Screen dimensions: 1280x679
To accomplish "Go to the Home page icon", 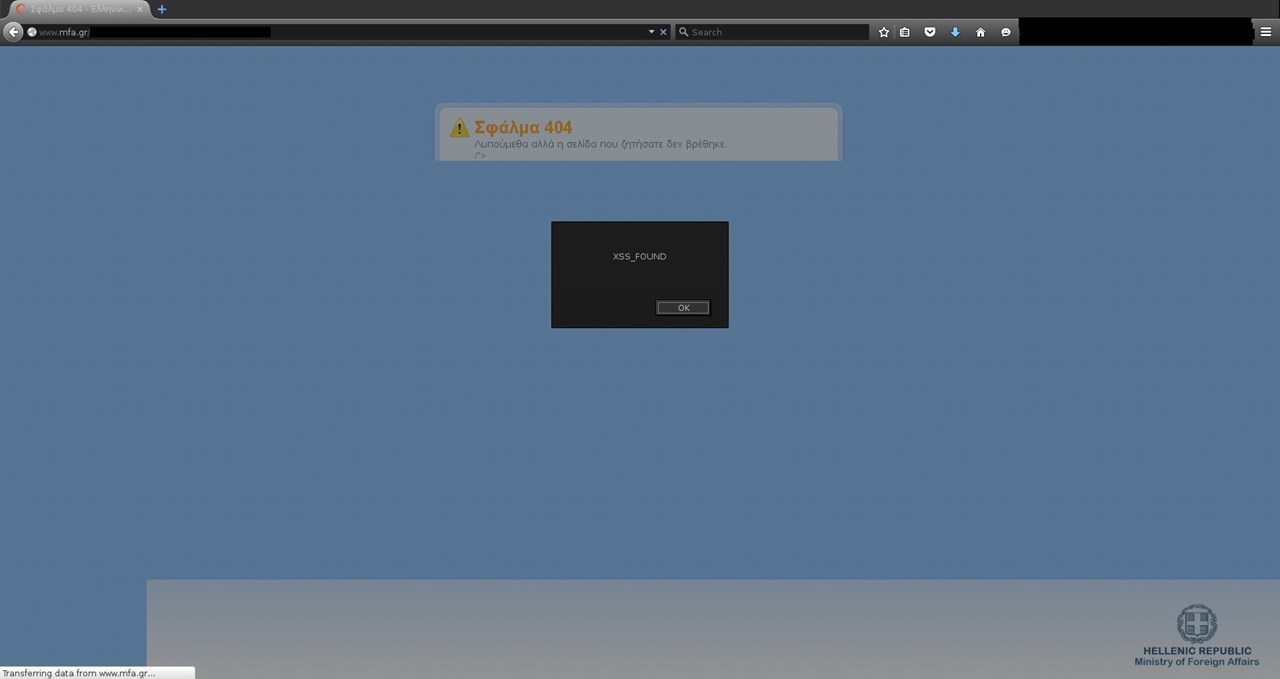I will click(980, 32).
